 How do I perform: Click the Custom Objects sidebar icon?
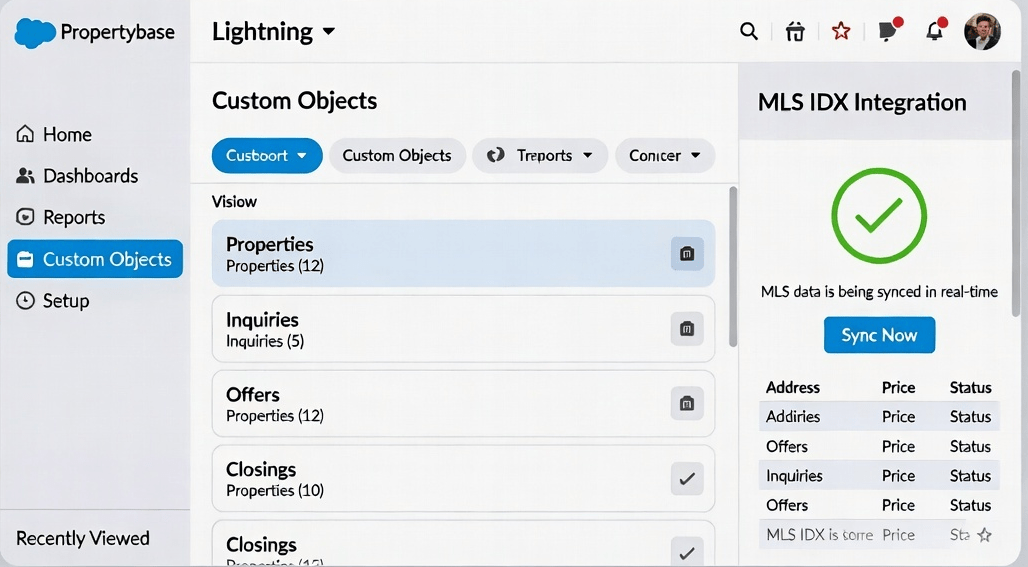pyautogui.click(x=25, y=259)
